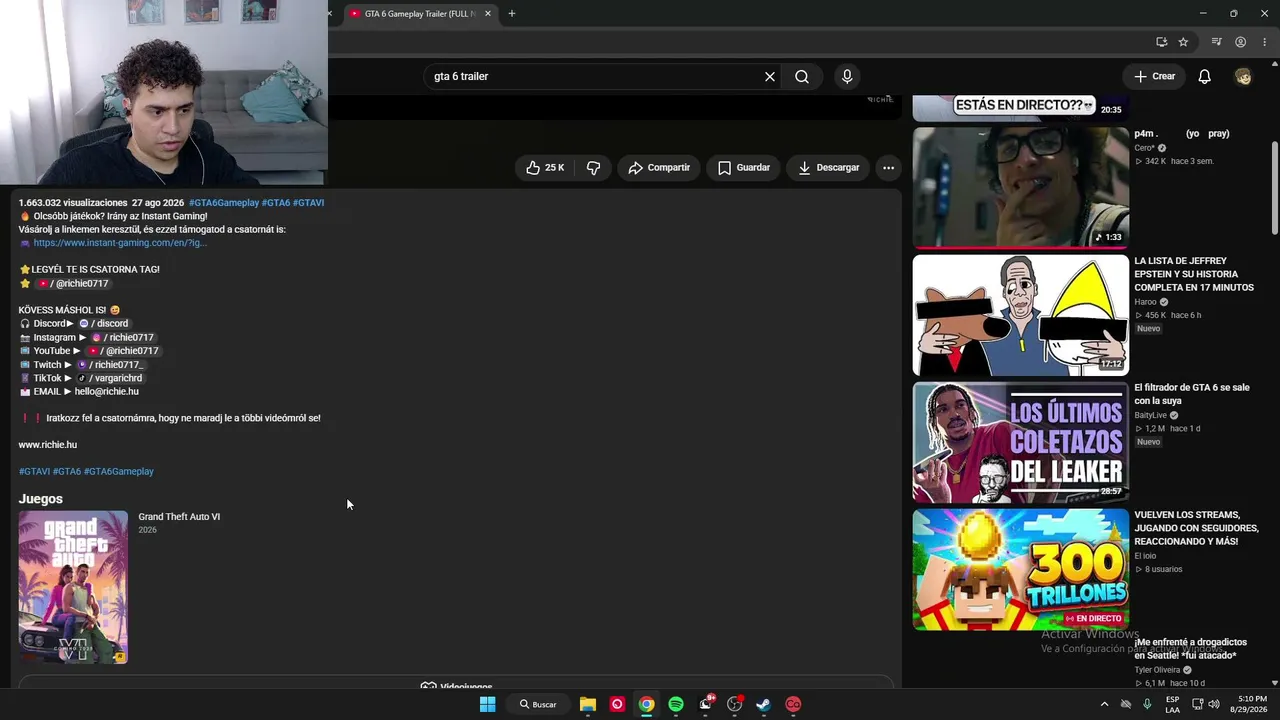Open the Chrome profile icon
Viewport: 1280px width, 720px height.
pos(1241,42)
